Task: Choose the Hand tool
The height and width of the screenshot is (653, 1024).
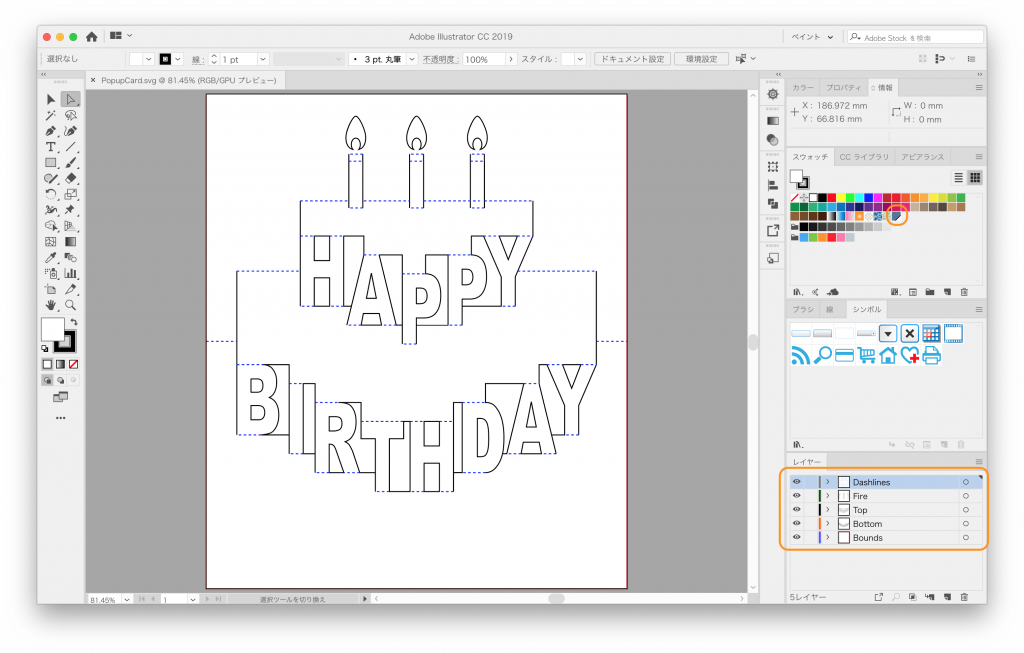Action: 51,304
